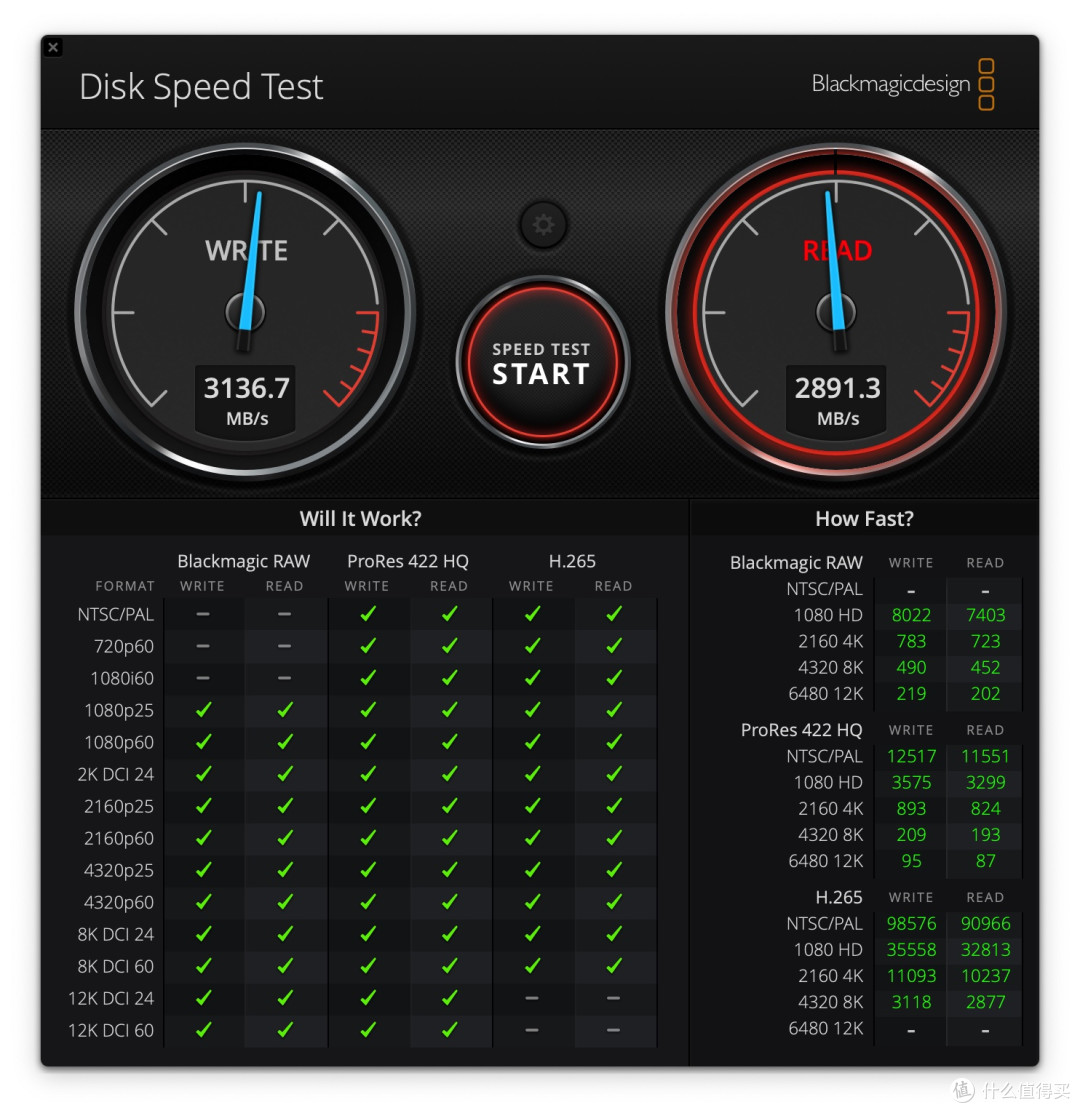Open settings via the gear icon

coord(543,225)
